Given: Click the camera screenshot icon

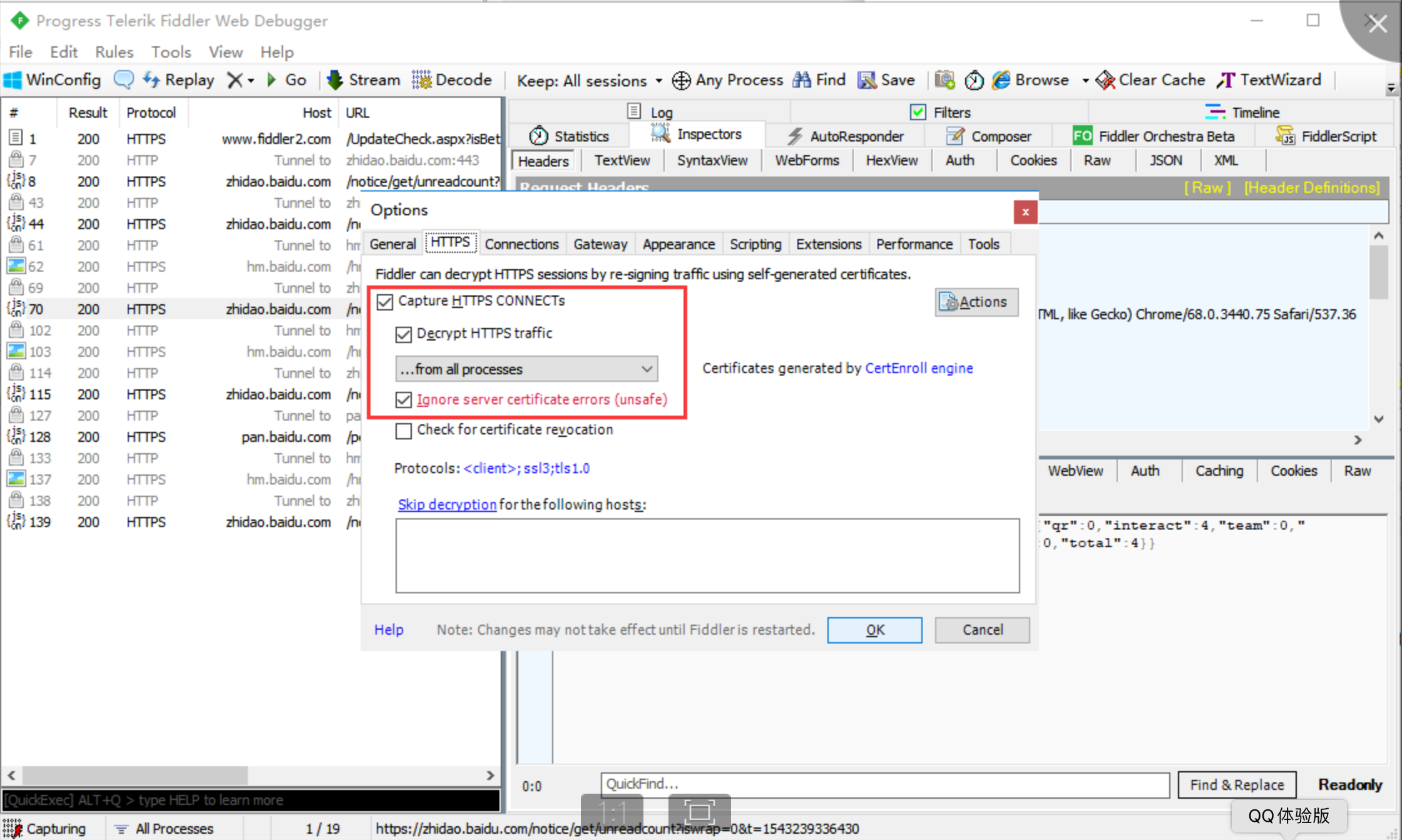Looking at the screenshot, I should tap(944, 80).
